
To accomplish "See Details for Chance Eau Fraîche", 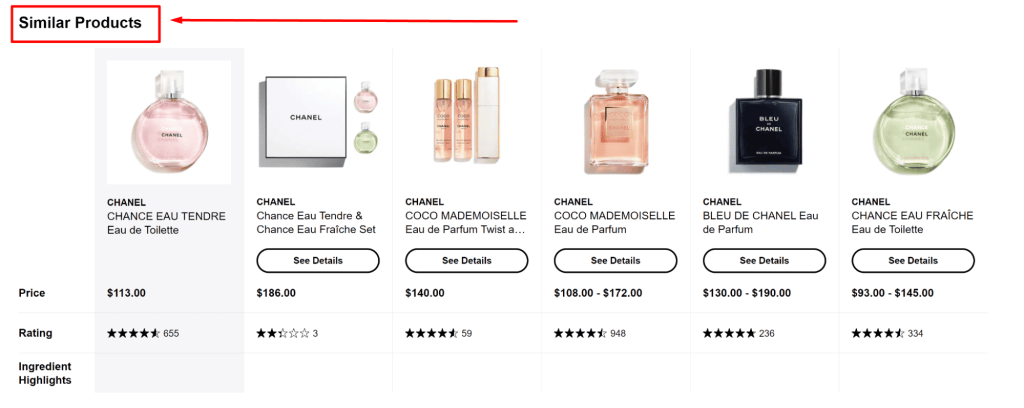I will [912, 261].
